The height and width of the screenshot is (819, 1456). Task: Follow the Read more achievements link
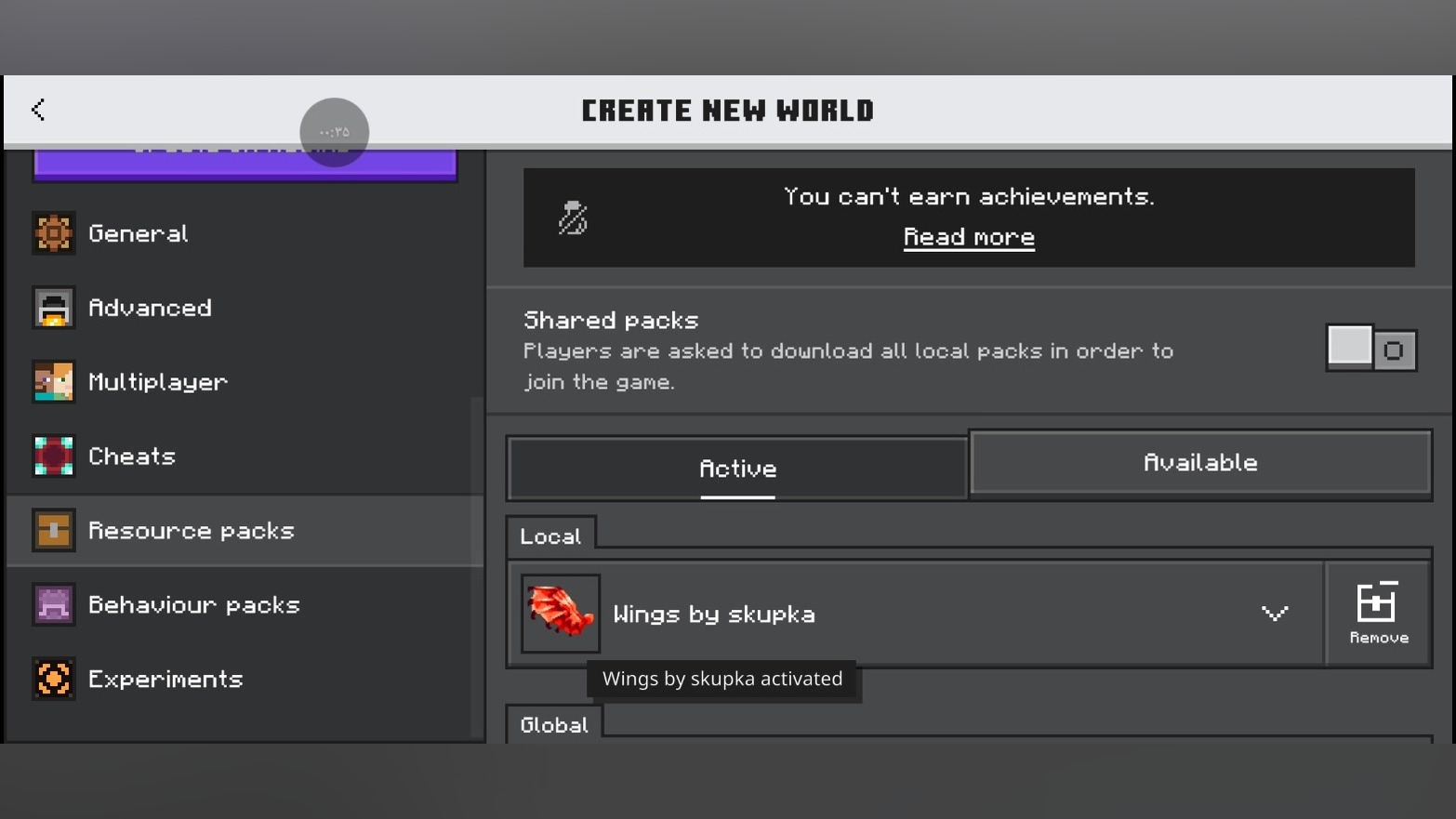point(969,238)
